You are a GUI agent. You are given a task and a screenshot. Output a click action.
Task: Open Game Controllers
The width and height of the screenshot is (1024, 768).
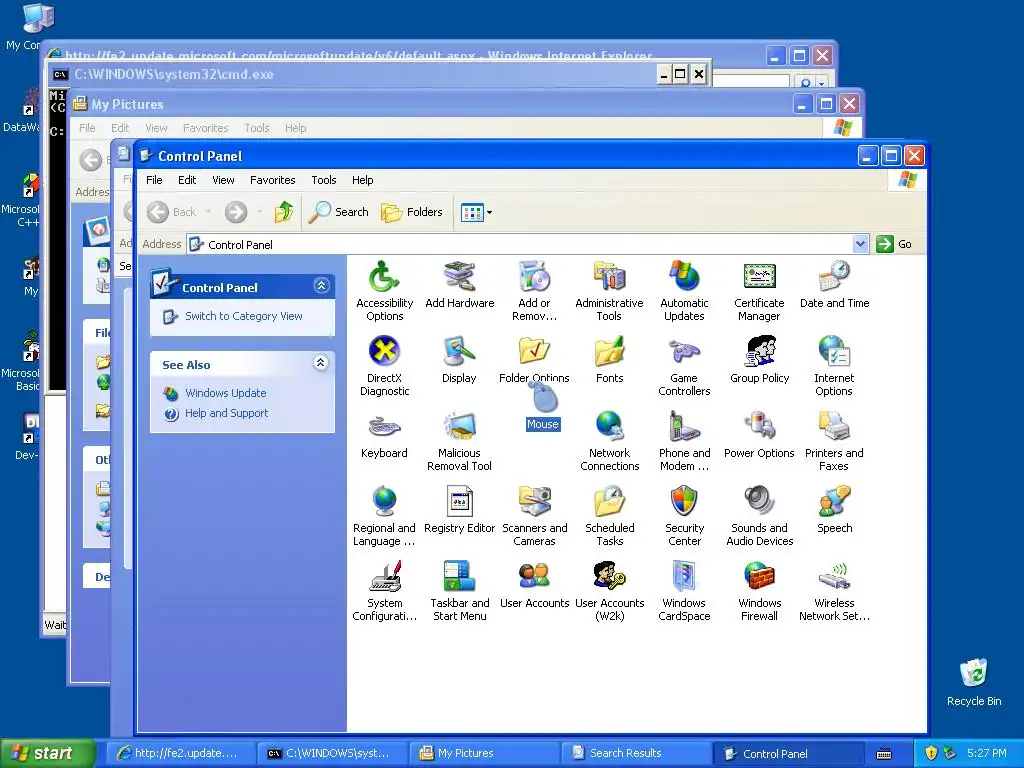pos(684,366)
